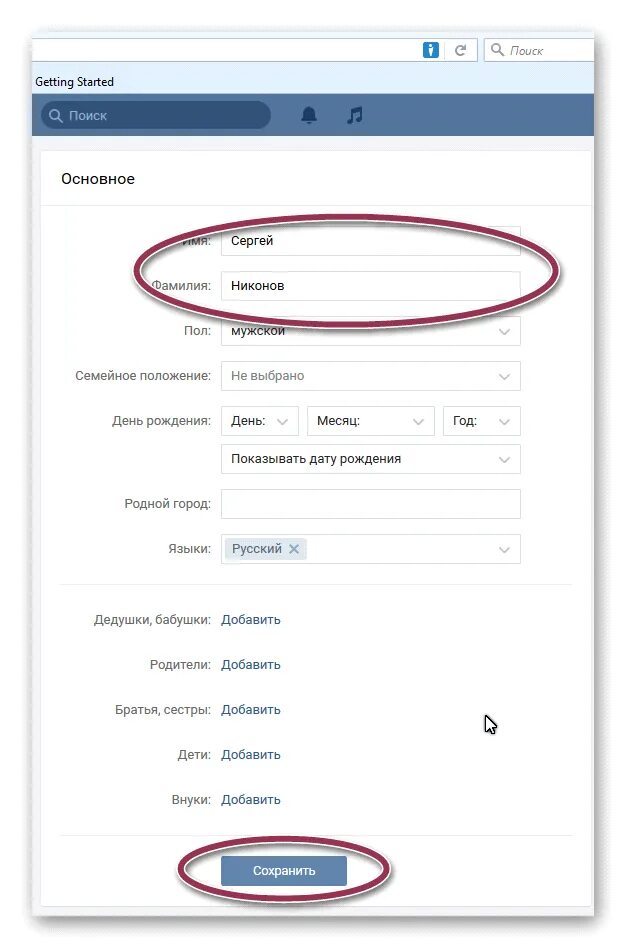Click the blue icon beside reload button
Image resolution: width=626 pixels, height=948 pixels.
[x=431, y=50]
